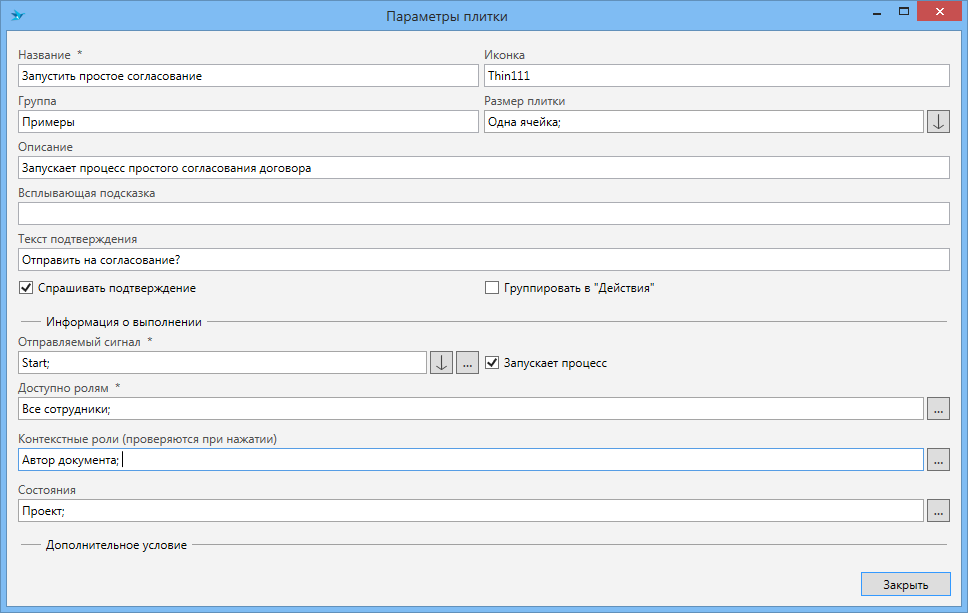Click the 'Текст подтверждения' input field
This screenshot has height=613, width=968.
pos(483,260)
